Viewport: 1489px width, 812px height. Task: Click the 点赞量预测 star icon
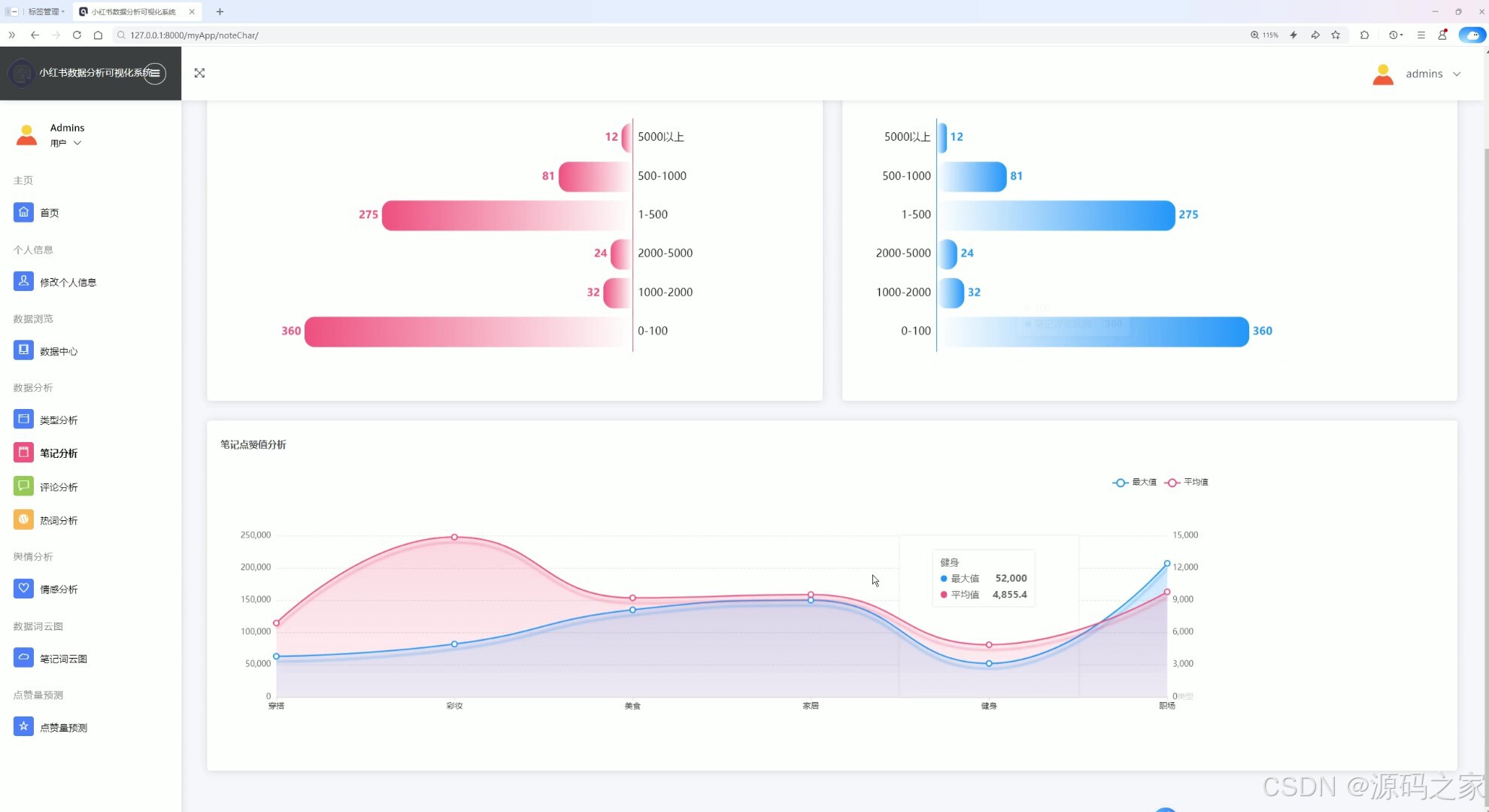point(23,727)
